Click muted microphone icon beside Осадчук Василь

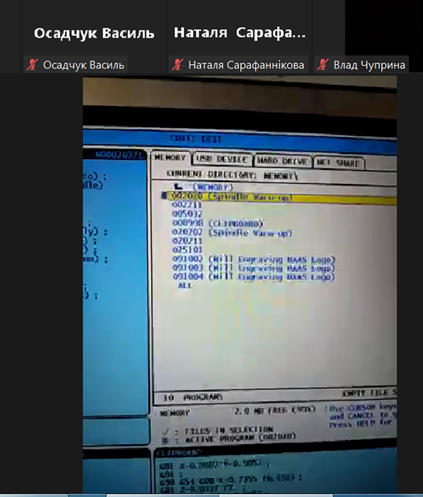(x=32, y=65)
